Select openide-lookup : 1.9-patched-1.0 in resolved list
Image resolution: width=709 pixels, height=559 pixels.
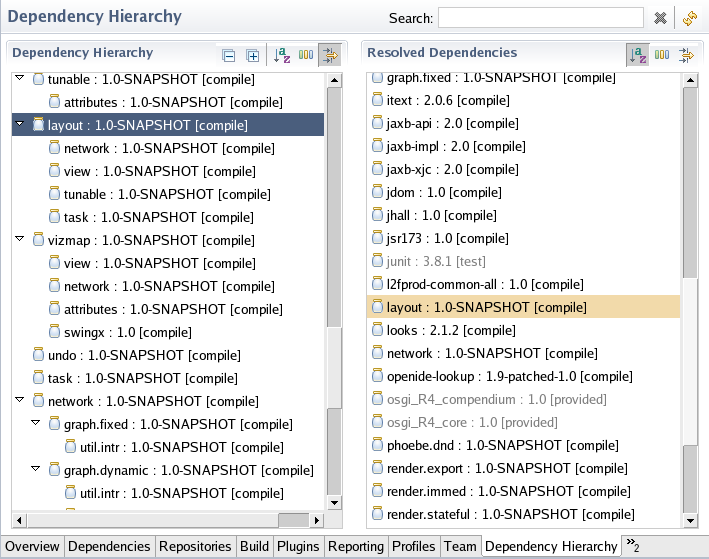click(x=494, y=376)
